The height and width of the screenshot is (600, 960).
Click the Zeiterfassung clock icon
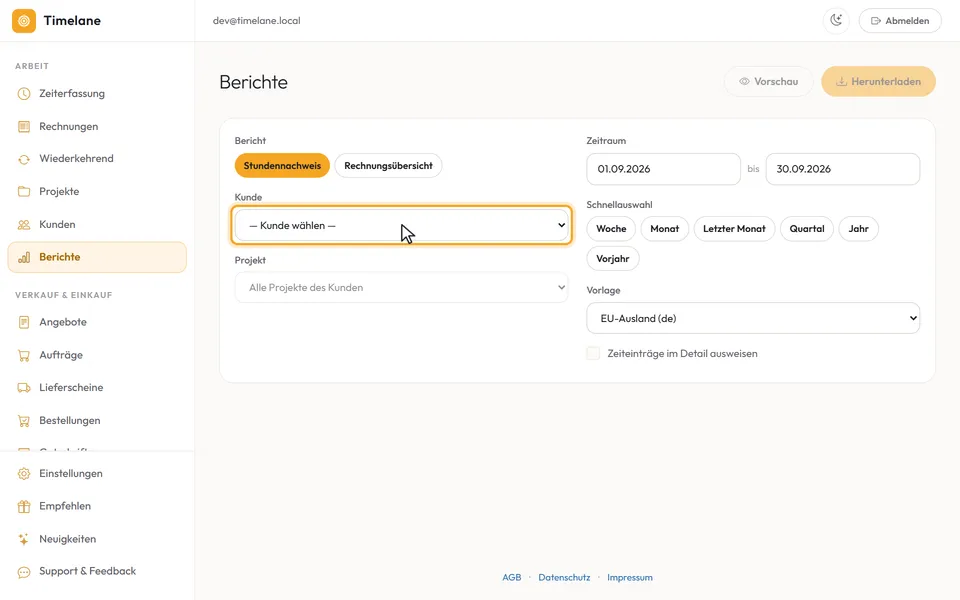pos(24,94)
